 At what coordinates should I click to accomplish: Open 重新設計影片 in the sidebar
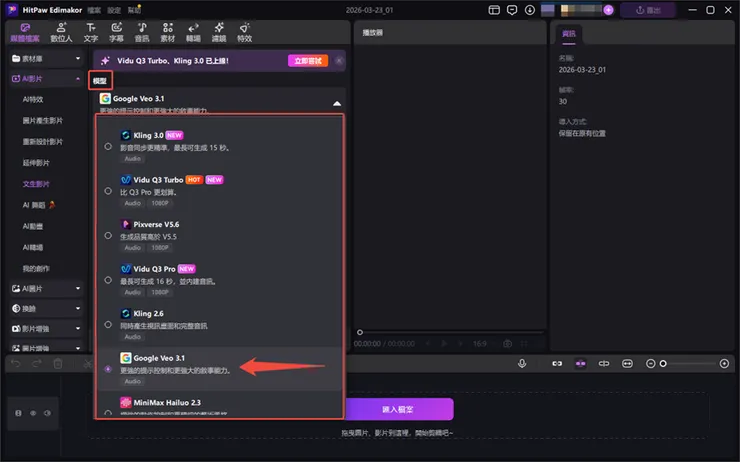pyautogui.click(x=42, y=142)
